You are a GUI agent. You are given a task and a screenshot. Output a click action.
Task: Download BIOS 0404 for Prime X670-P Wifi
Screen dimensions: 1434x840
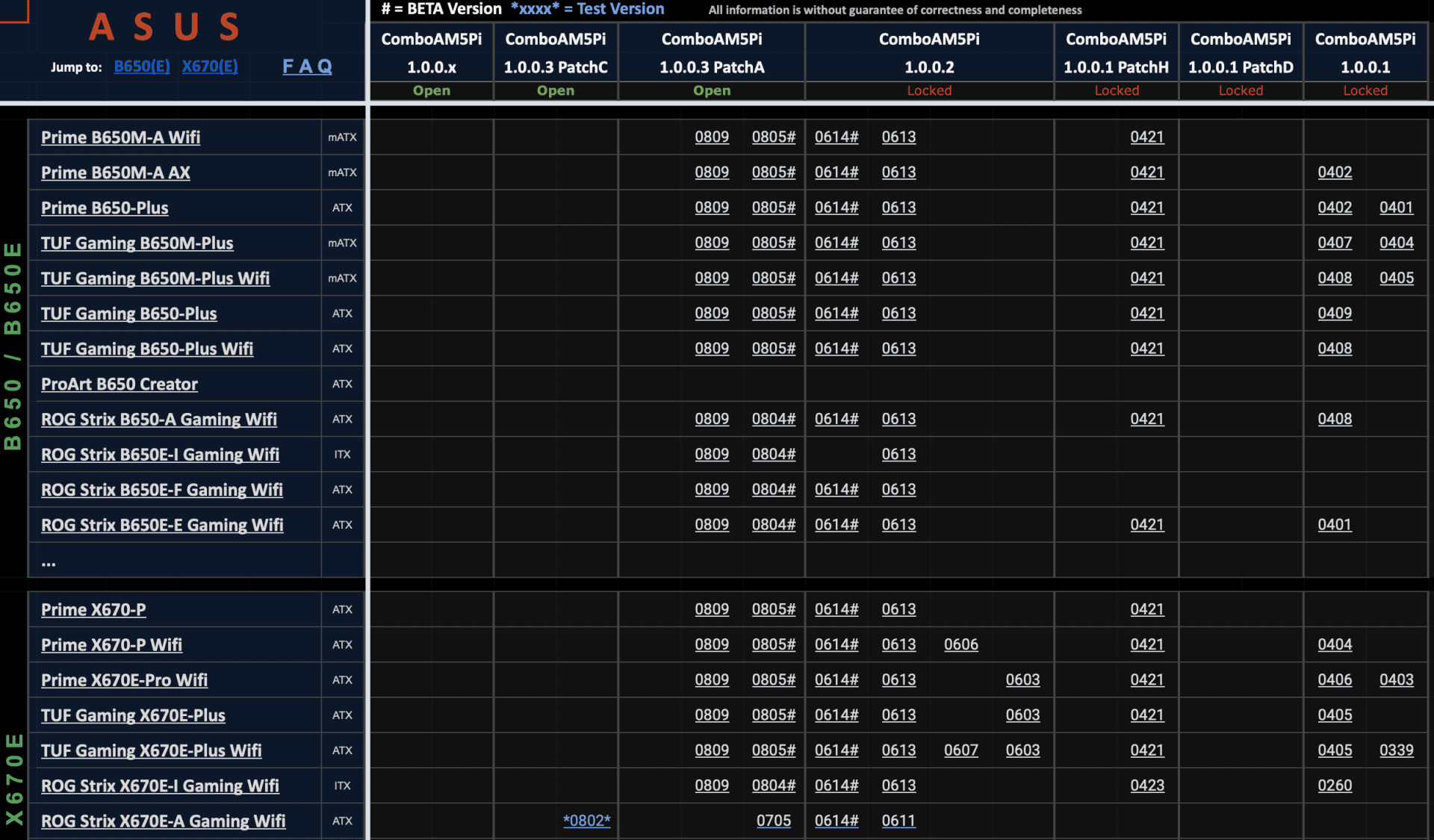click(x=1335, y=644)
